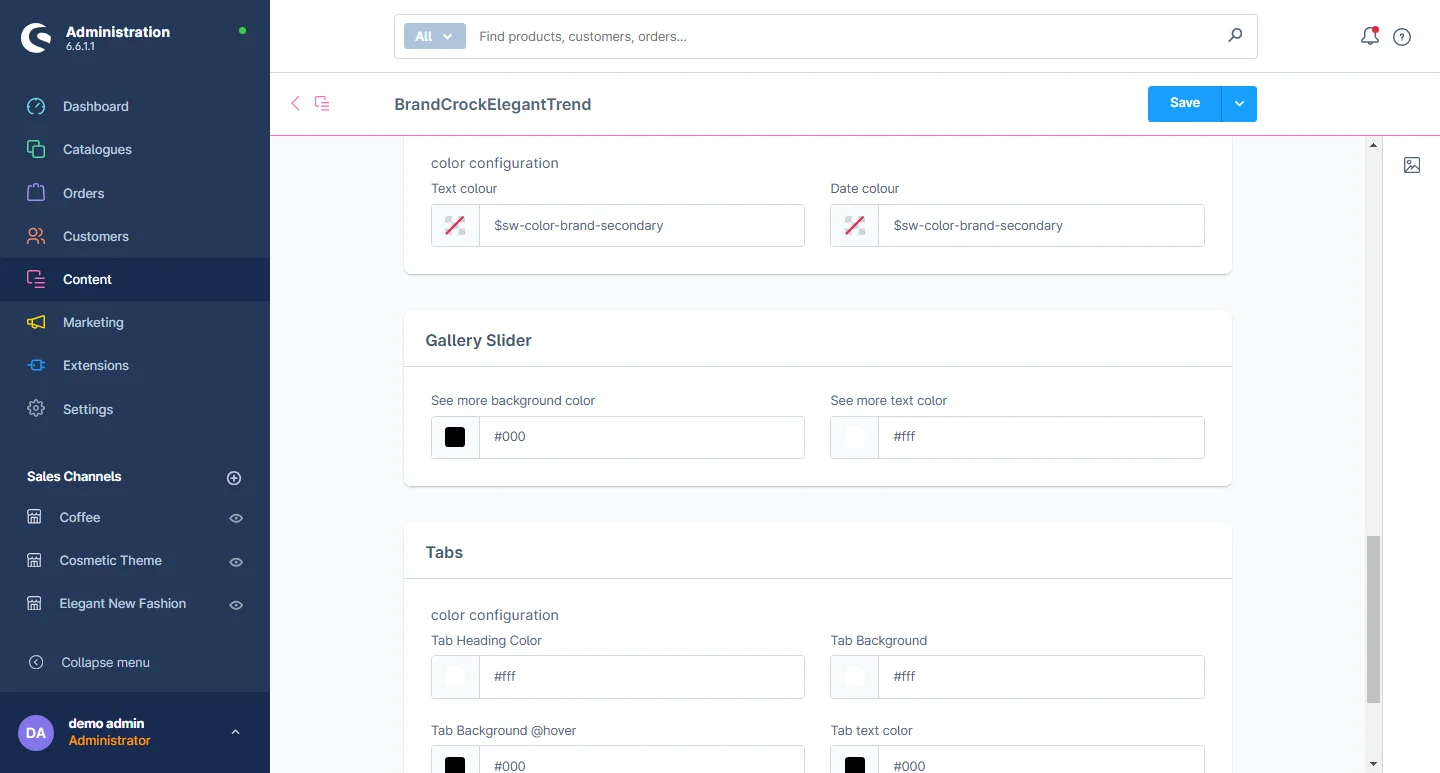
Task: Open the See more background color swatch
Action: [455, 437]
